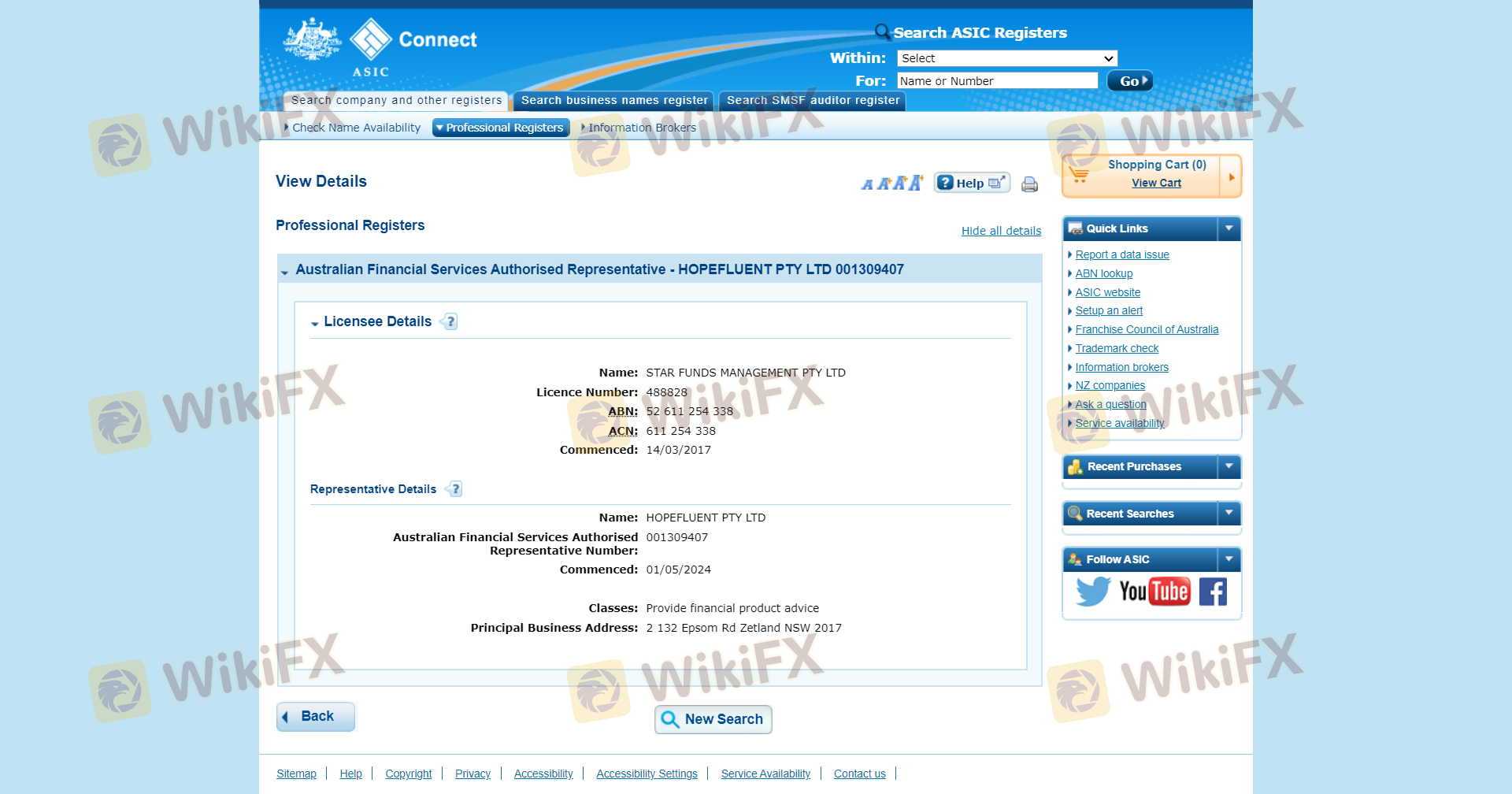The height and width of the screenshot is (794, 1512).
Task: Click the largest font size icon
Action: 915,183
